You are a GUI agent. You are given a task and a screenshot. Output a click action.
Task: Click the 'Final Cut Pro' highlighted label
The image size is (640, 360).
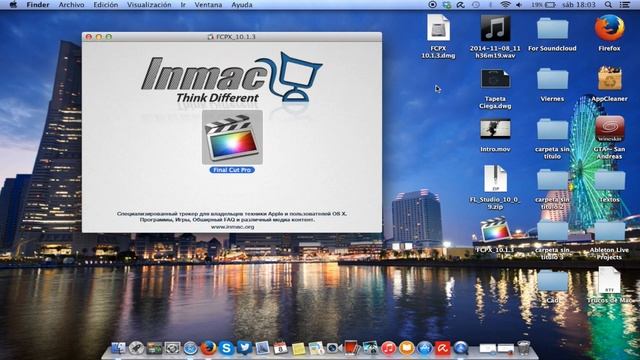click(x=232, y=170)
